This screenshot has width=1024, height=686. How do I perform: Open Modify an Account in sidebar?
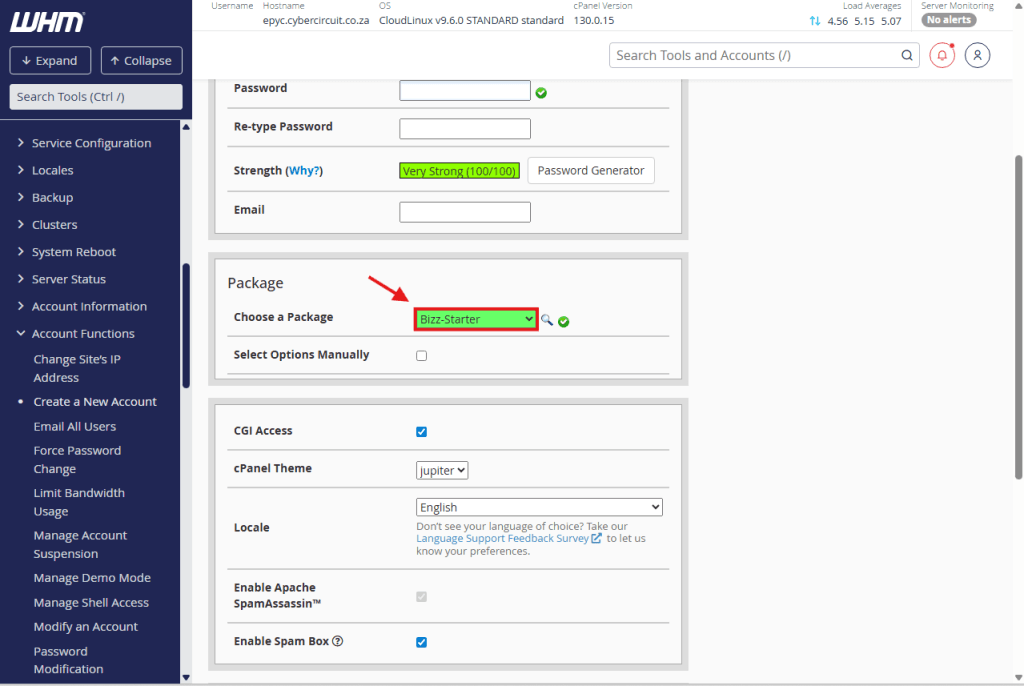point(86,627)
